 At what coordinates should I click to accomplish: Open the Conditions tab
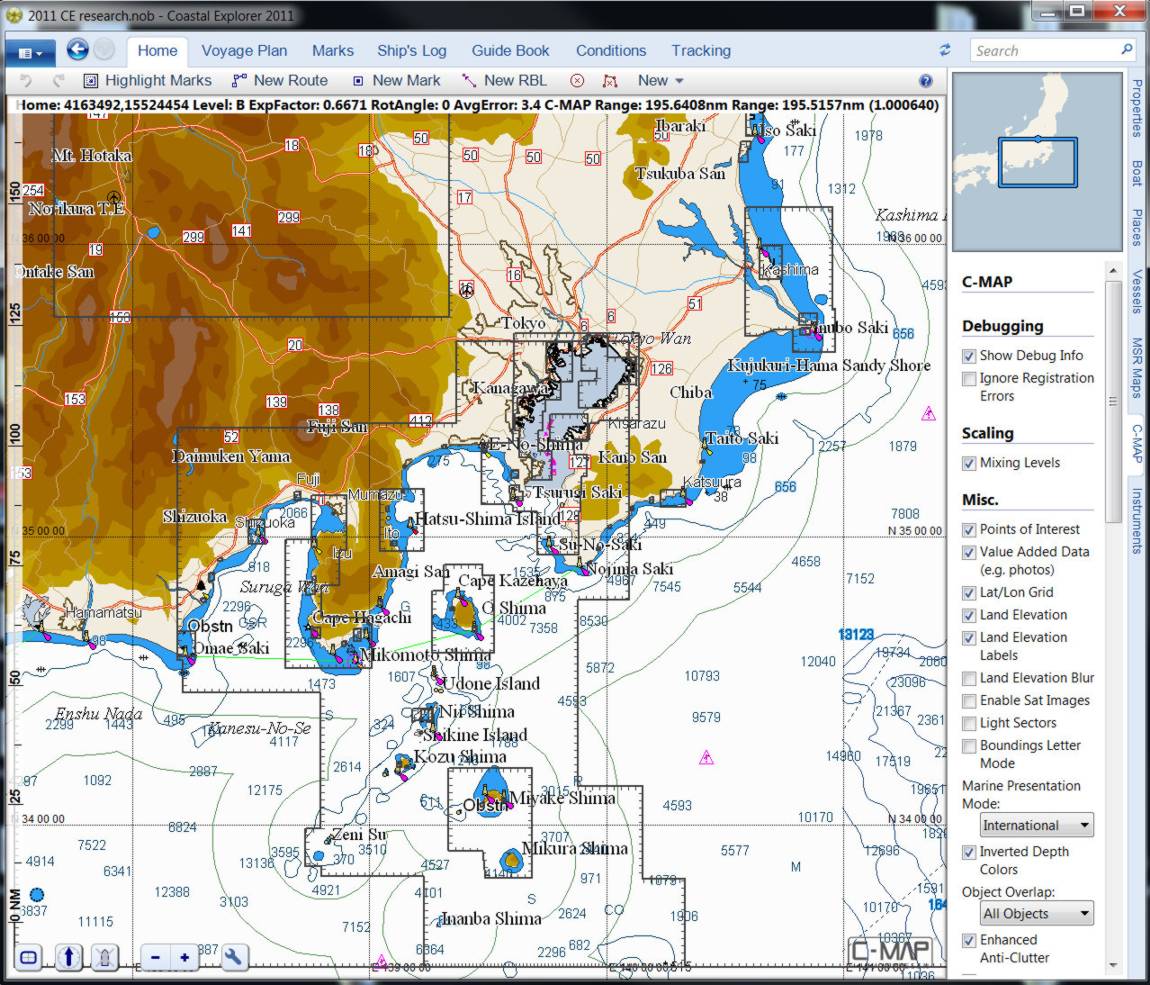coord(610,51)
